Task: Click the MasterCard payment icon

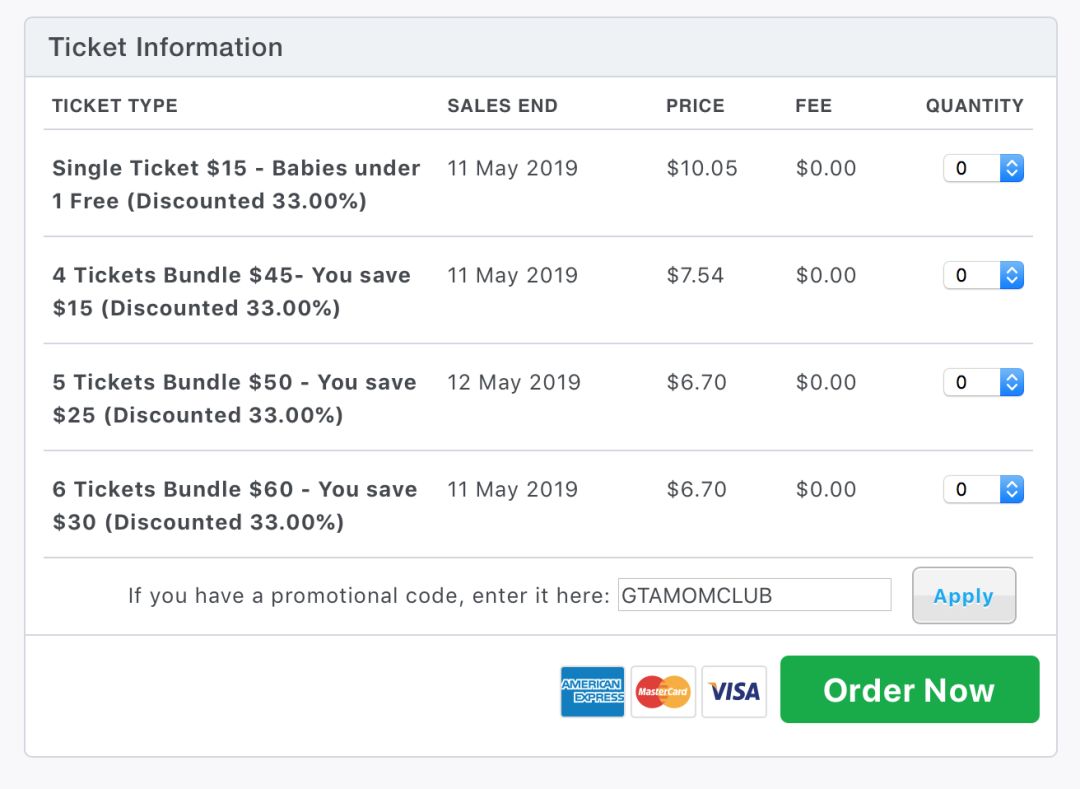Action: point(663,691)
